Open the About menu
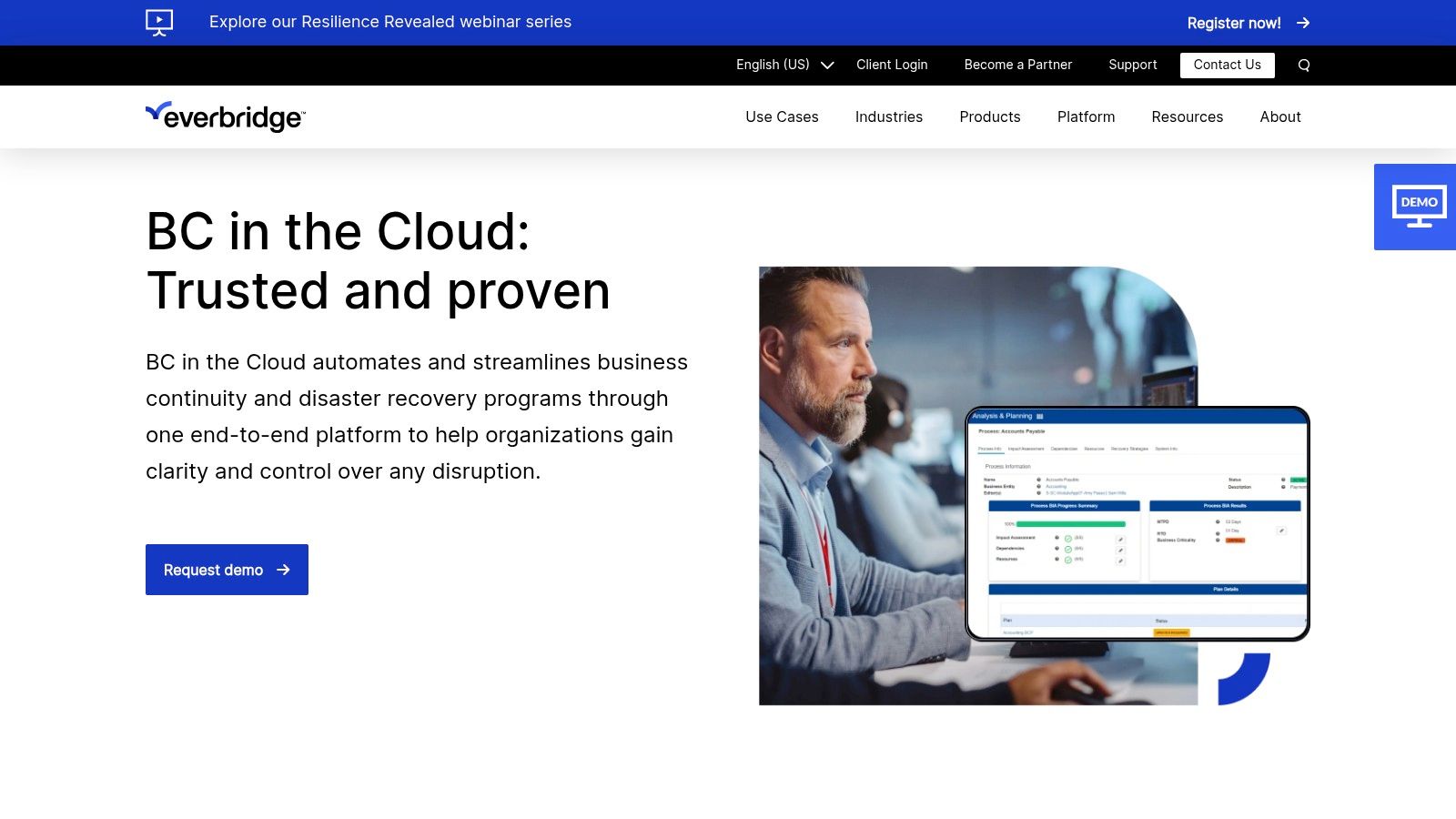Screen dimensions: 1456x819 point(1280,116)
